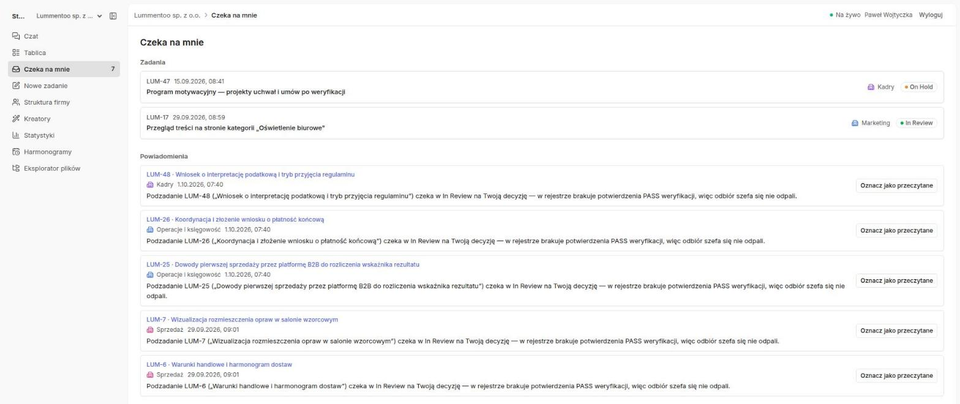Open Eksplorator plików tree icon
The image size is (960, 404).
pyautogui.click(x=16, y=168)
